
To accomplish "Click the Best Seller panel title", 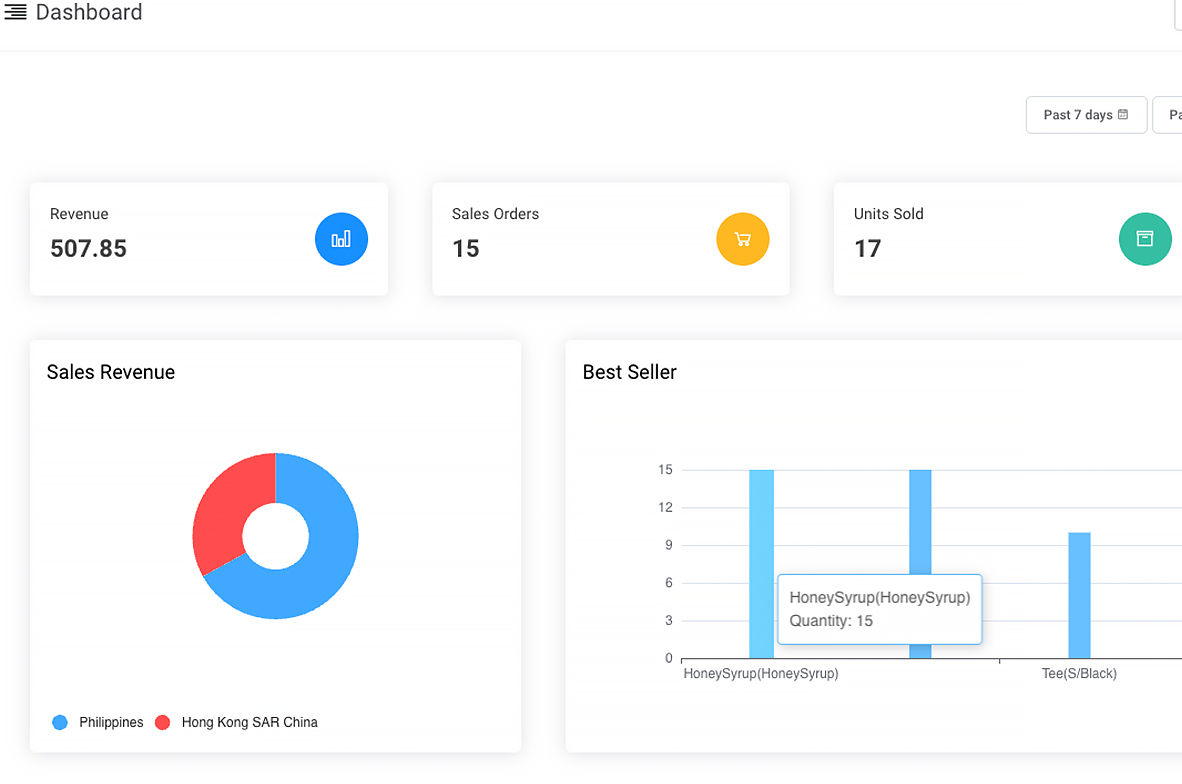I will pos(629,371).
